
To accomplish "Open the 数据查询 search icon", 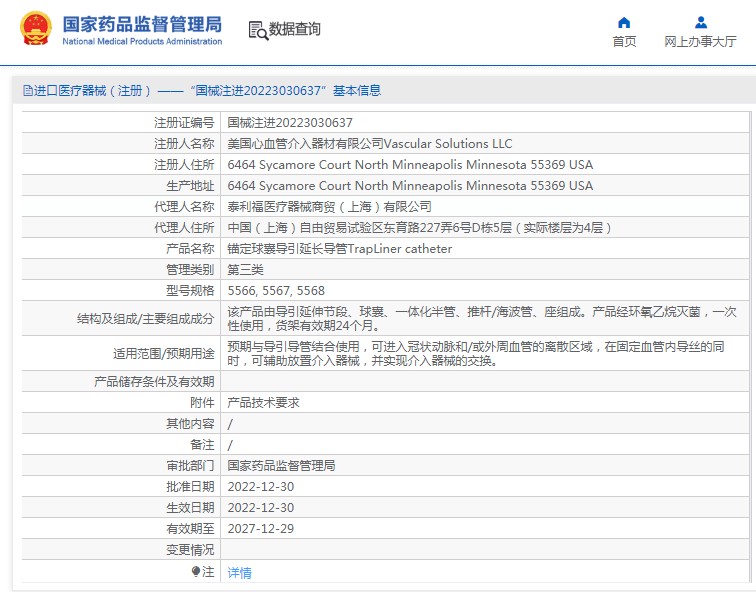I will [x=258, y=30].
